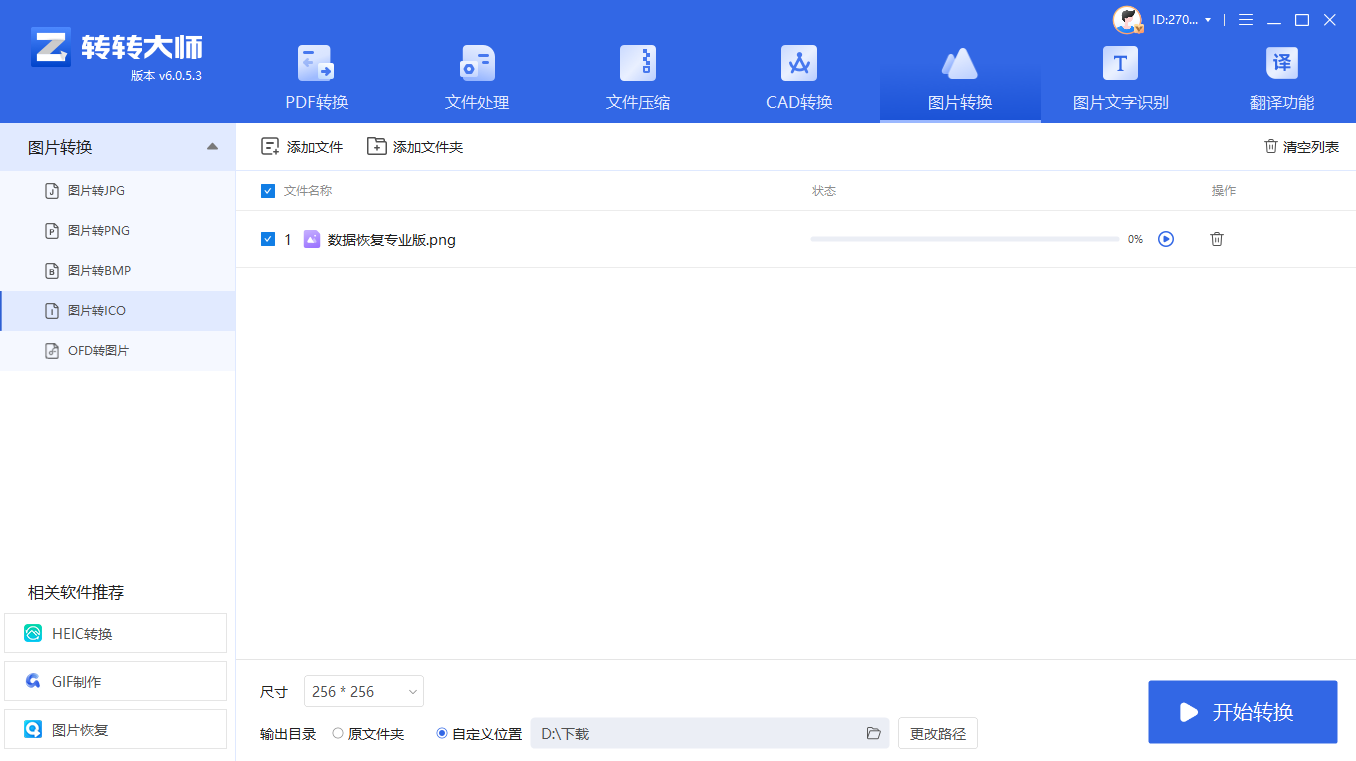
Task: Open the account ID dropdown arrow
Action: coord(1208,20)
